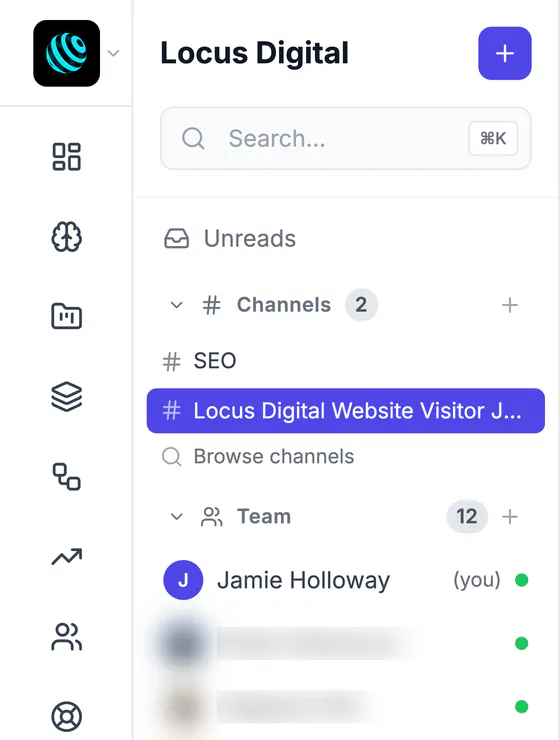
Task: Click the magnifier icon in search box
Action: 193,138
